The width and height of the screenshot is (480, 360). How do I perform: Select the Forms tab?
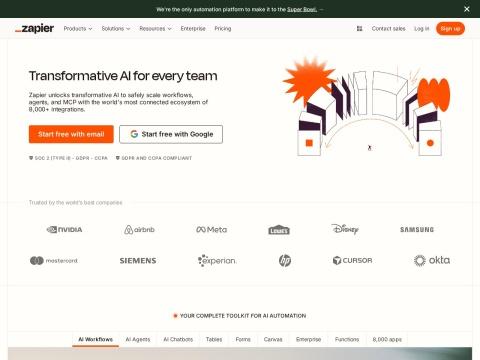243,339
